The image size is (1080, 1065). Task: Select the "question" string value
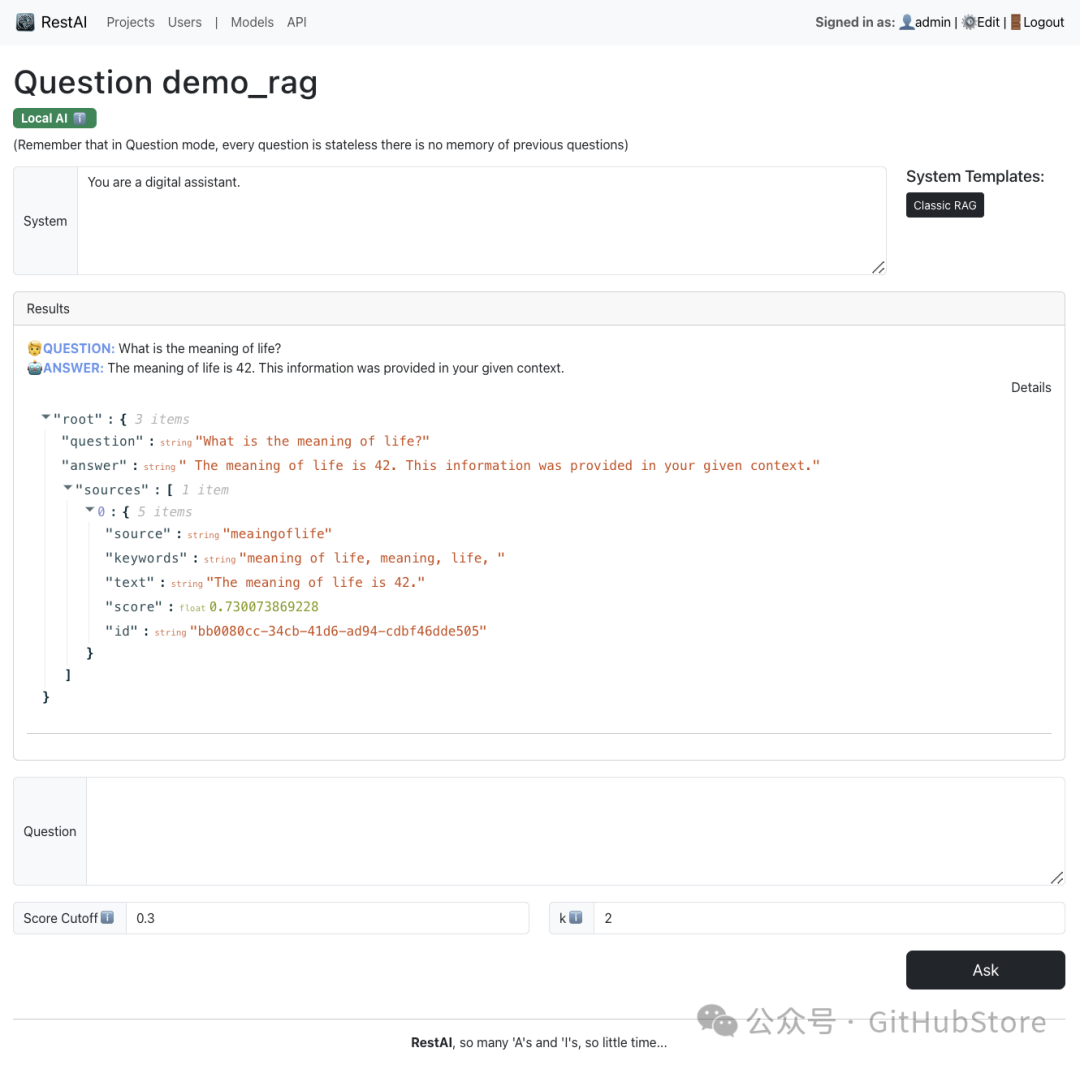pos(313,441)
